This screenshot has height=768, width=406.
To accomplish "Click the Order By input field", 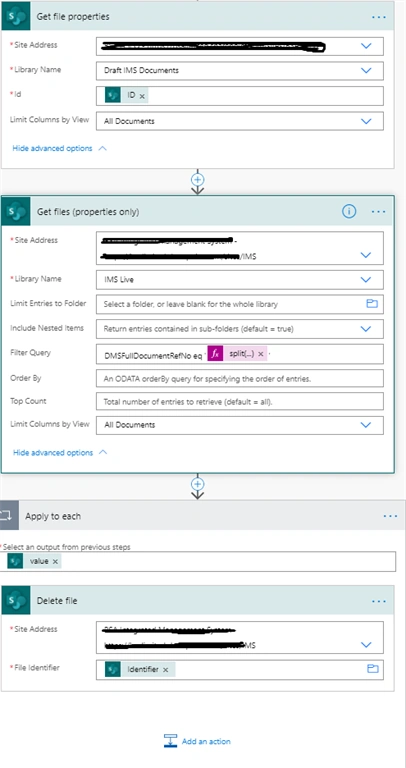I will [240, 379].
